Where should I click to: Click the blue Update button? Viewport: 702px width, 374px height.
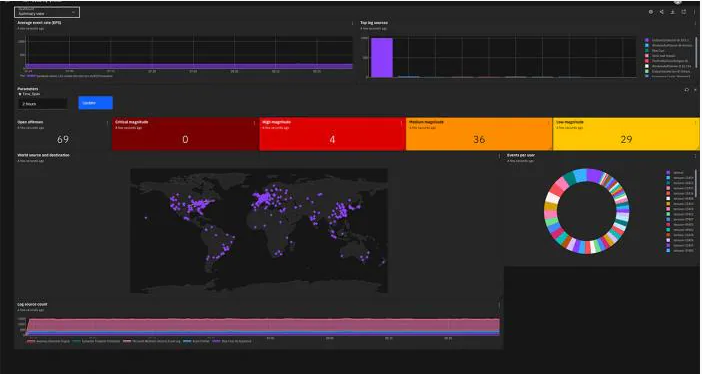coord(95,103)
